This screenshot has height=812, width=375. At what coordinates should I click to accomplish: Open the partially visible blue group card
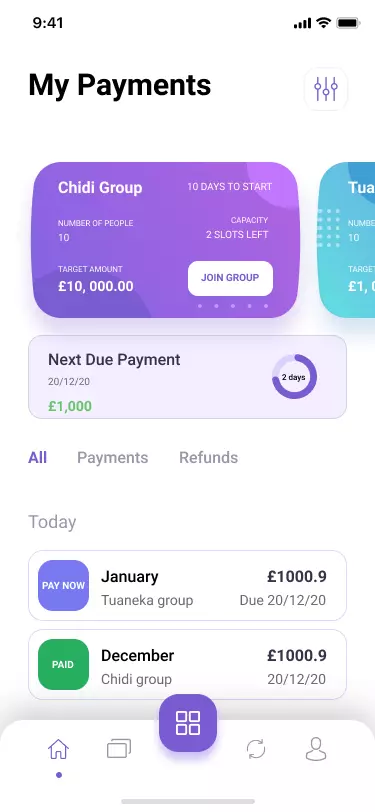pos(347,240)
